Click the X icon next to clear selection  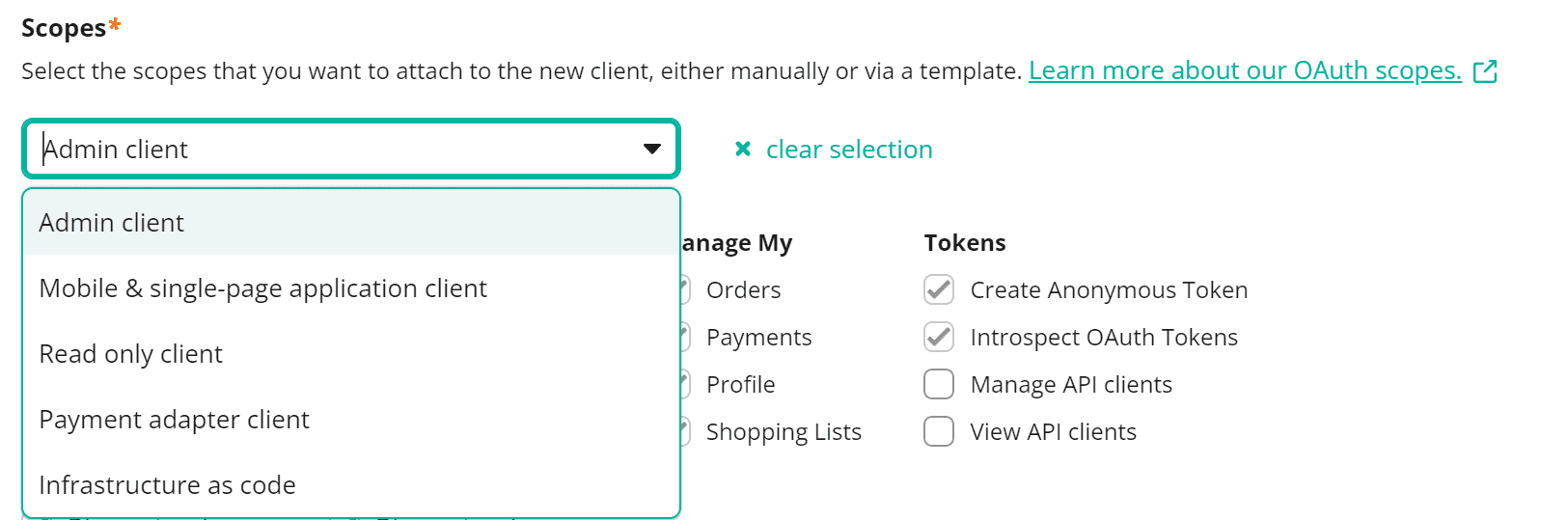click(743, 149)
